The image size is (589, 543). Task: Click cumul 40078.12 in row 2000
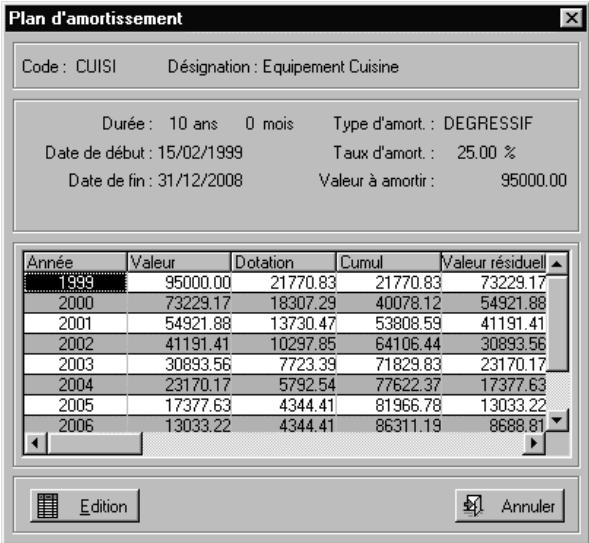[388, 303]
